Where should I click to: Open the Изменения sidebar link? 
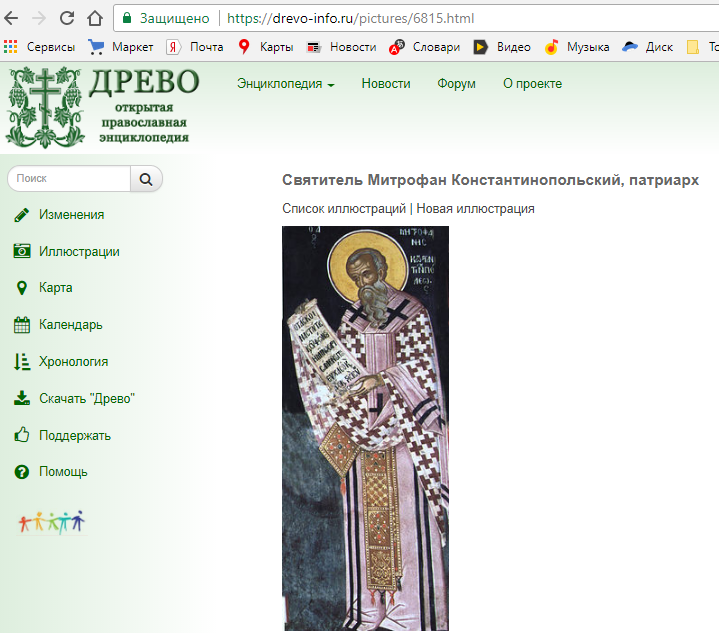coord(72,215)
